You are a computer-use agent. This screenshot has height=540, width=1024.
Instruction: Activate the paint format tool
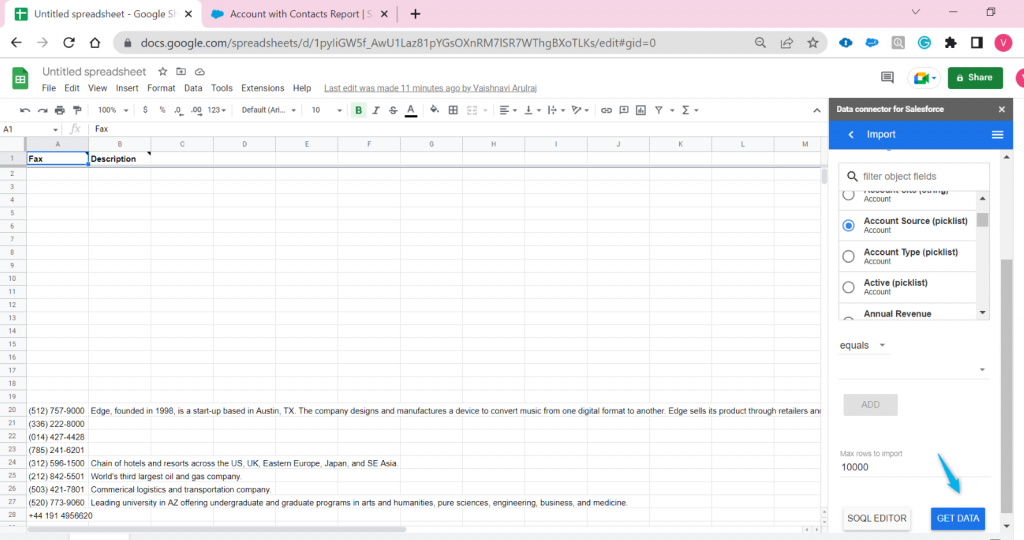77,110
